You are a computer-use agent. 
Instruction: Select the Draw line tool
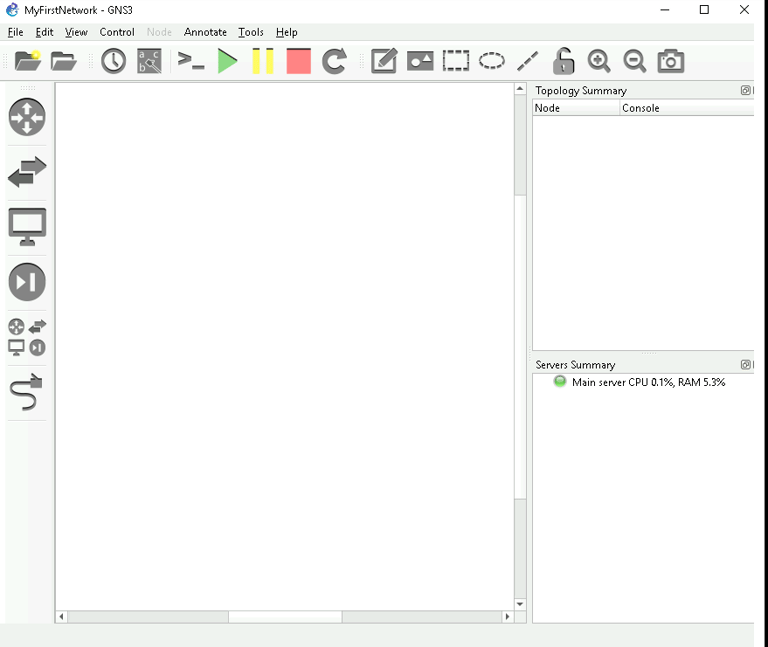(528, 61)
